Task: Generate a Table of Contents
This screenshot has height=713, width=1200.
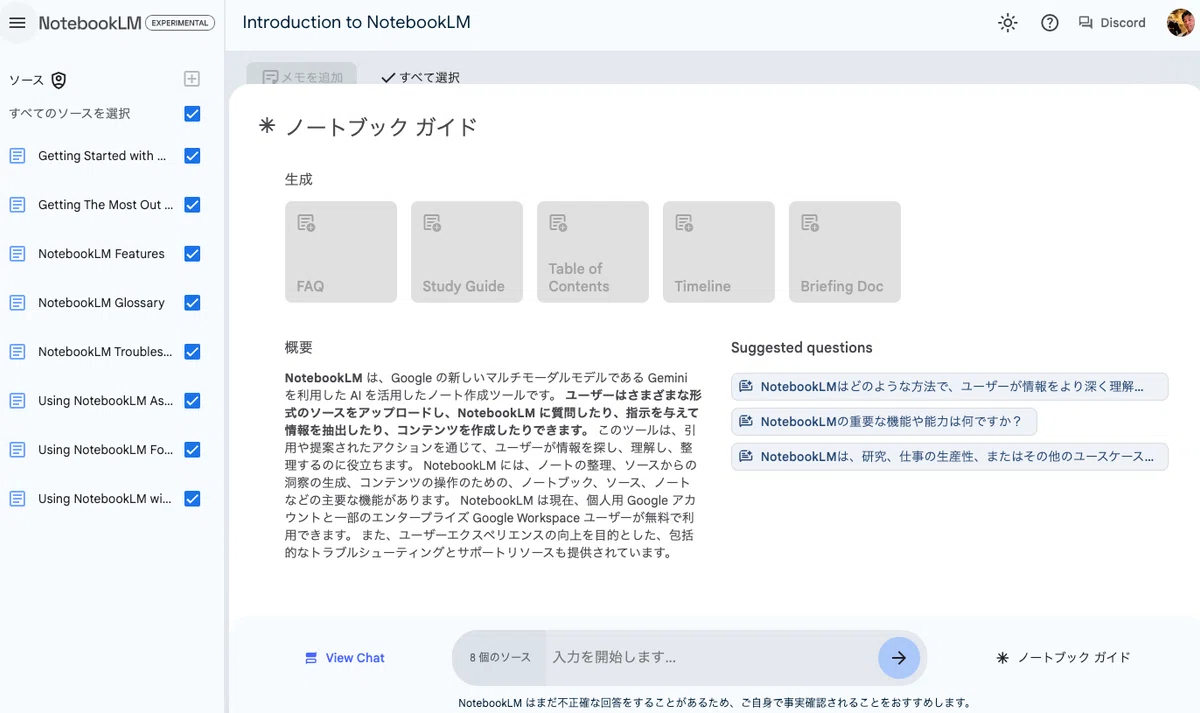Action: (593, 252)
